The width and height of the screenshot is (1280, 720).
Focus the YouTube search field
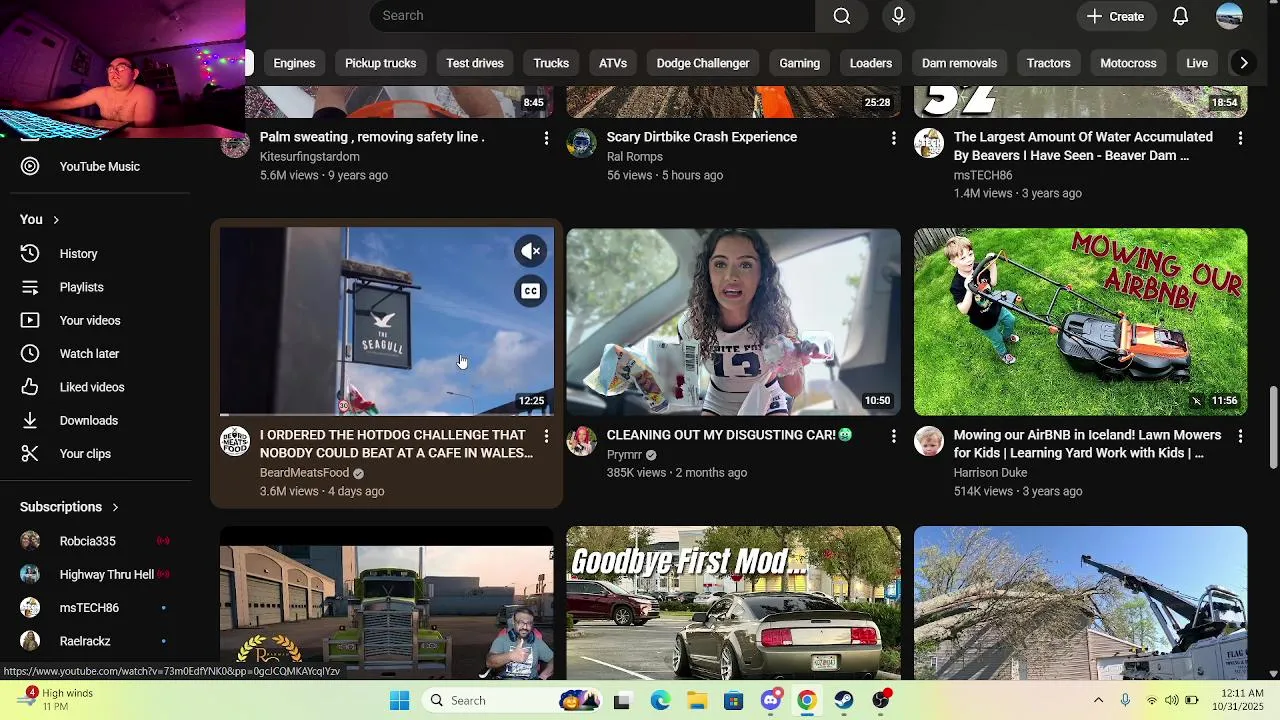pyautogui.click(x=592, y=16)
